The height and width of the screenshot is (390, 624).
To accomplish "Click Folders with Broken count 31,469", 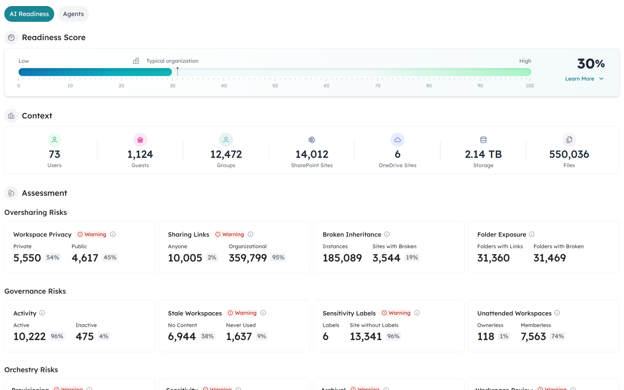I will point(550,258).
